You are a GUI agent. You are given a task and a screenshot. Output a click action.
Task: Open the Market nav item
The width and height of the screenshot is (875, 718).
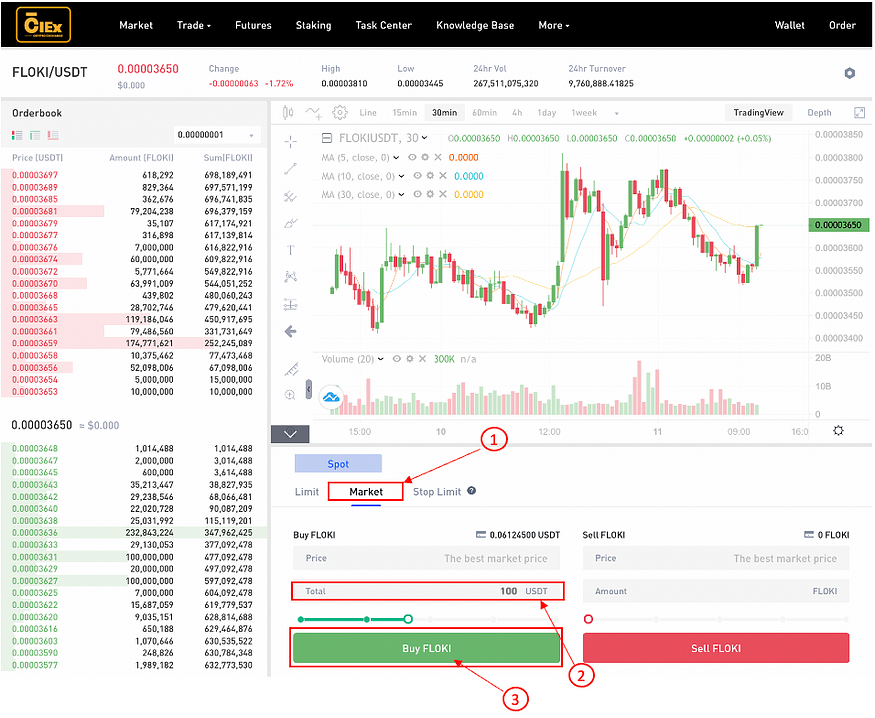point(136,25)
